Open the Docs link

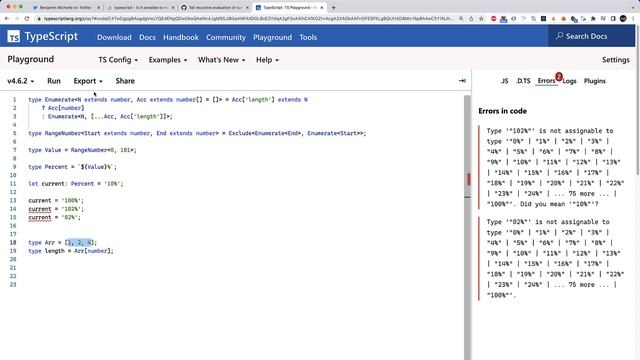point(147,37)
